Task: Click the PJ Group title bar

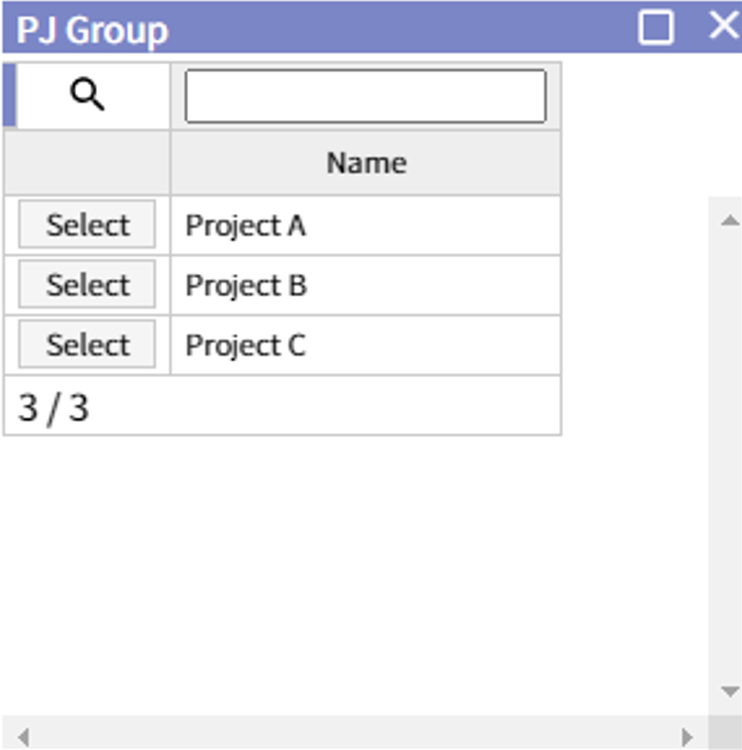Action: 350,28
